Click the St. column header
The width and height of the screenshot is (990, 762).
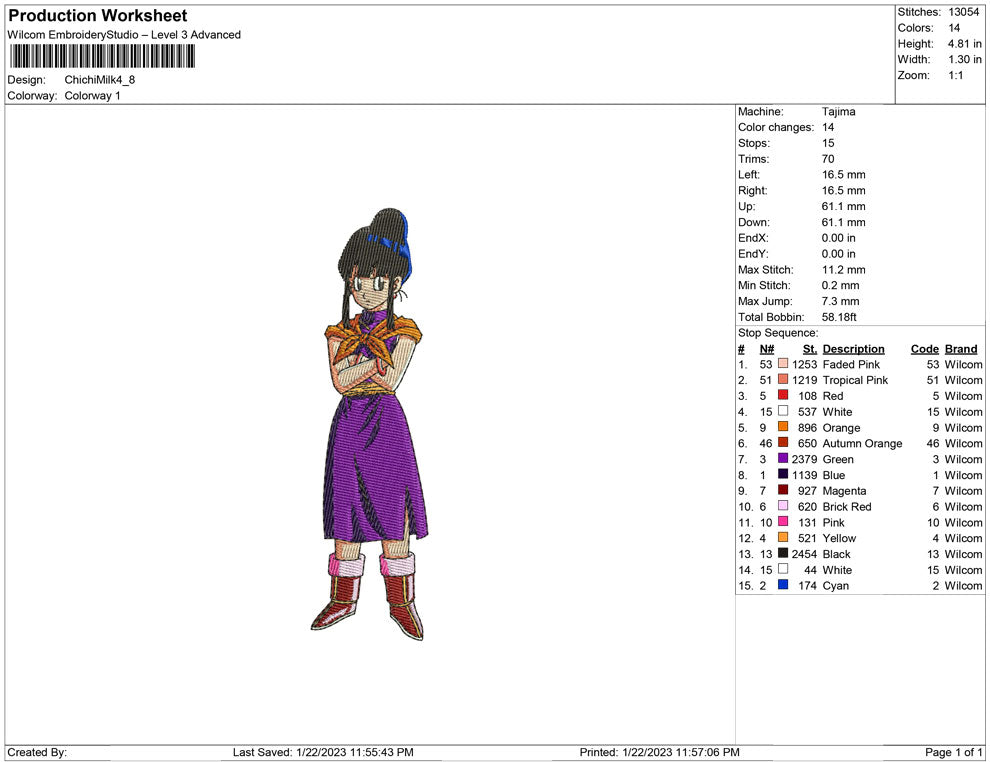[810, 349]
